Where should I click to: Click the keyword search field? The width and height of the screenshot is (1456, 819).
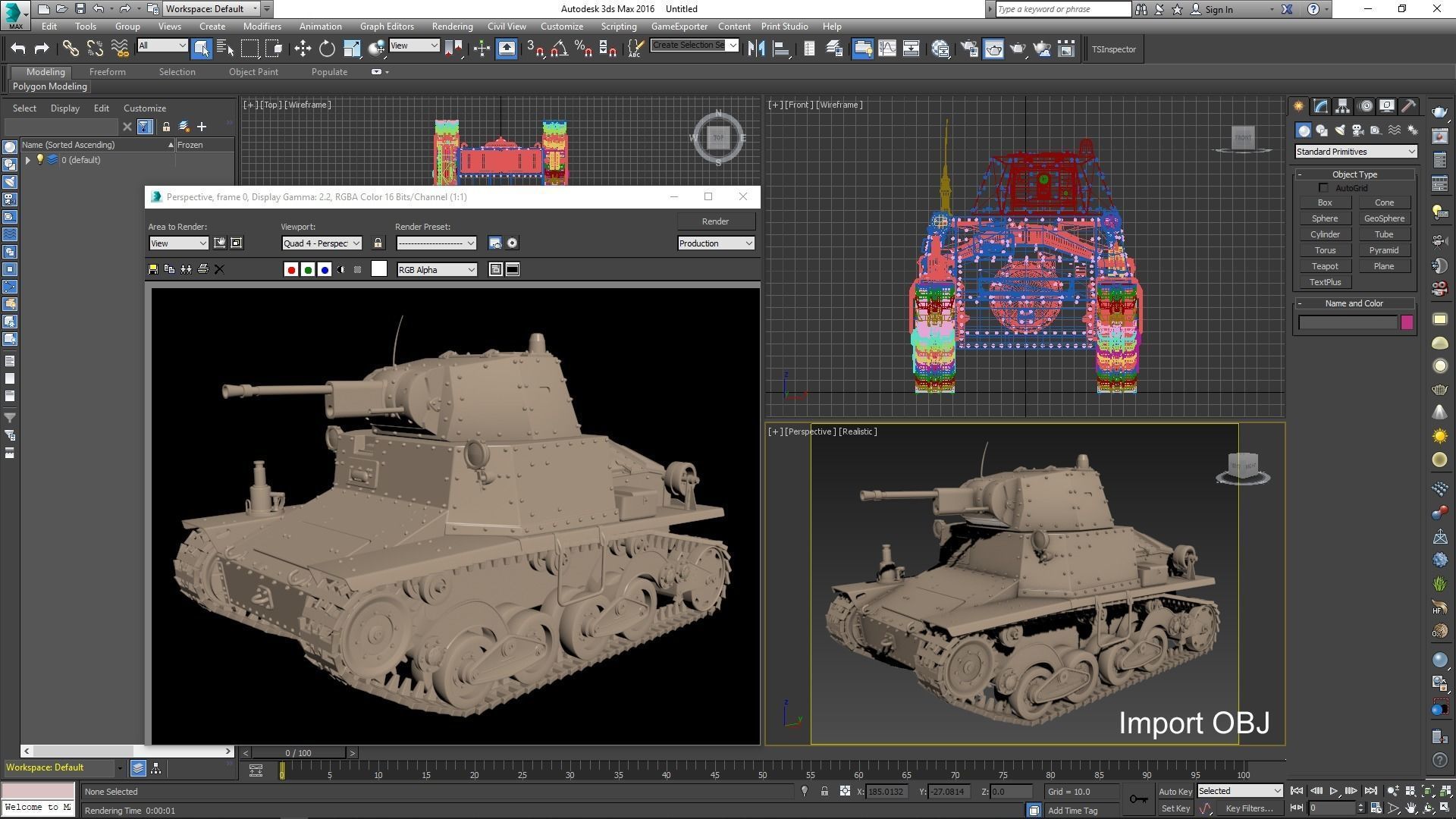pos(1062,9)
